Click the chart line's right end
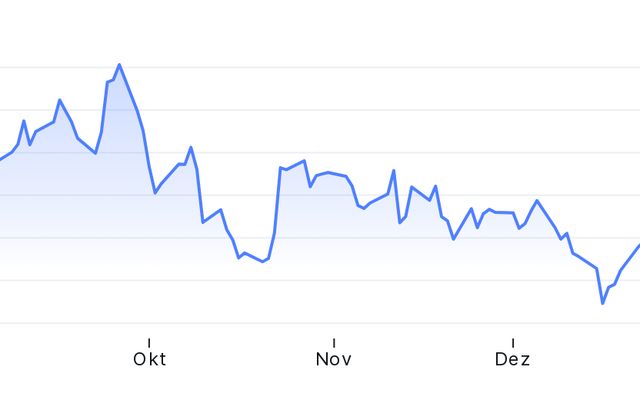This screenshot has width=640, height=400. point(638,245)
